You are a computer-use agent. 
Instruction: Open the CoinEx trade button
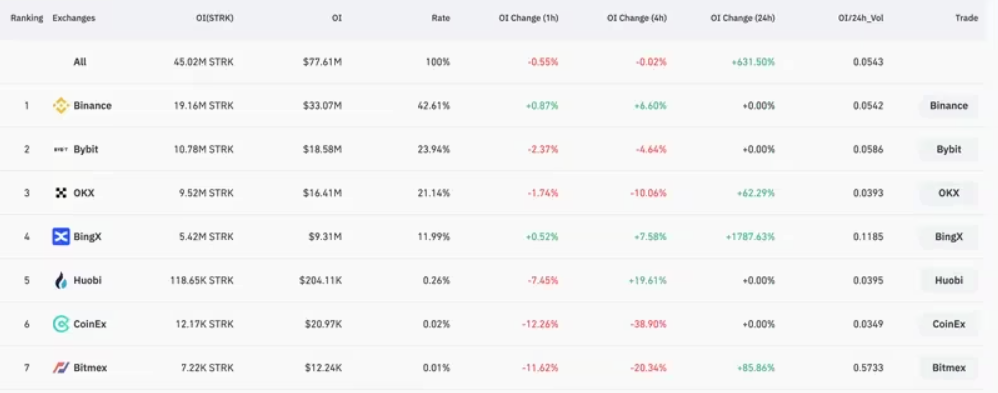pyautogui.click(x=948, y=324)
